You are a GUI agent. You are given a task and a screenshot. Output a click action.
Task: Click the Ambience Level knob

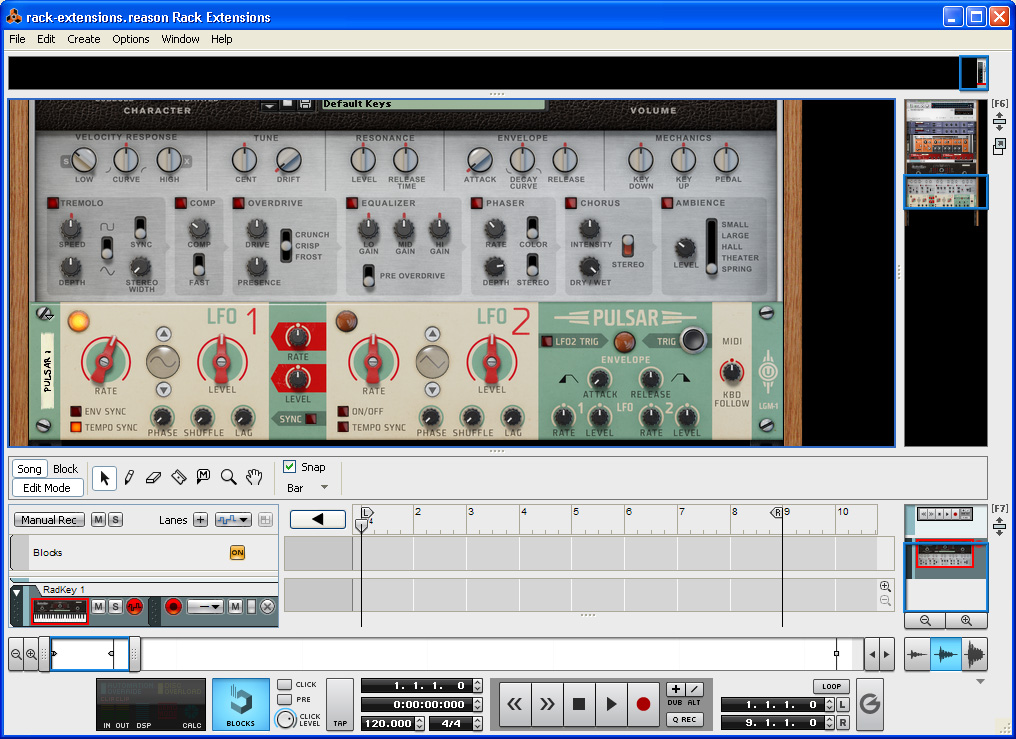click(685, 247)
